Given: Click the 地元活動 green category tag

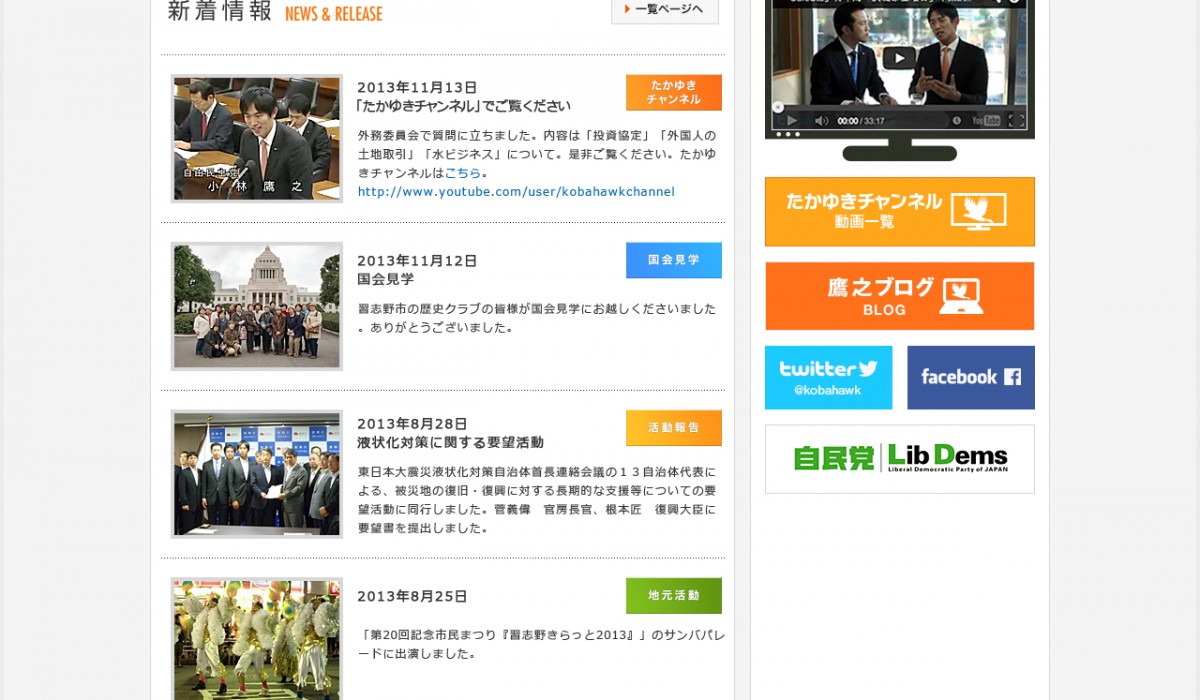Looking at the screenshot, I should click(x=674, y=596).
